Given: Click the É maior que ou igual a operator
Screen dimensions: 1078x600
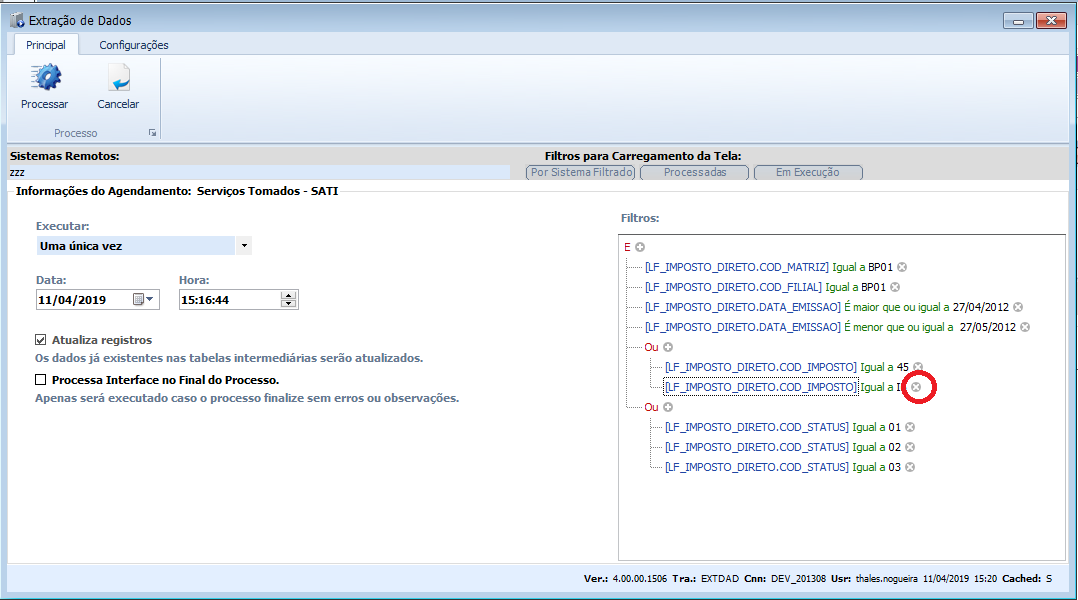Looking at the screenshot, I should (896, 307).
